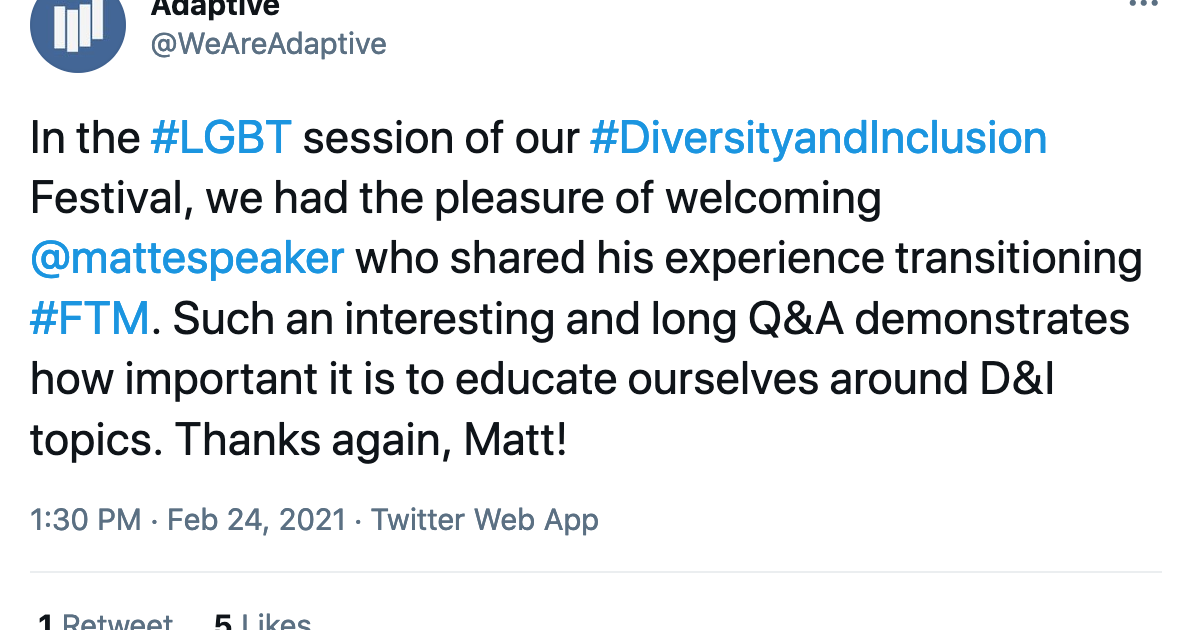Click the 'Thanks again, Matt!' sentence
1194x630 pixels.
pos(371,440)
